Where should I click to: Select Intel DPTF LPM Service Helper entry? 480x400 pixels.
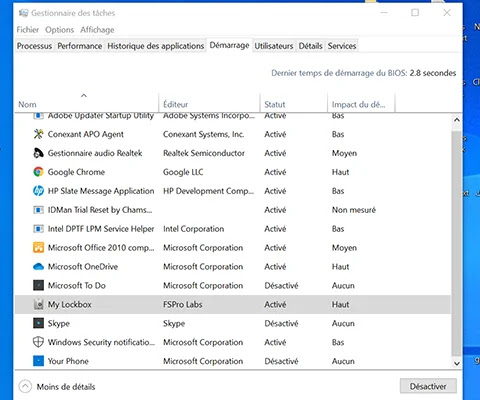[x=101, y=229]
